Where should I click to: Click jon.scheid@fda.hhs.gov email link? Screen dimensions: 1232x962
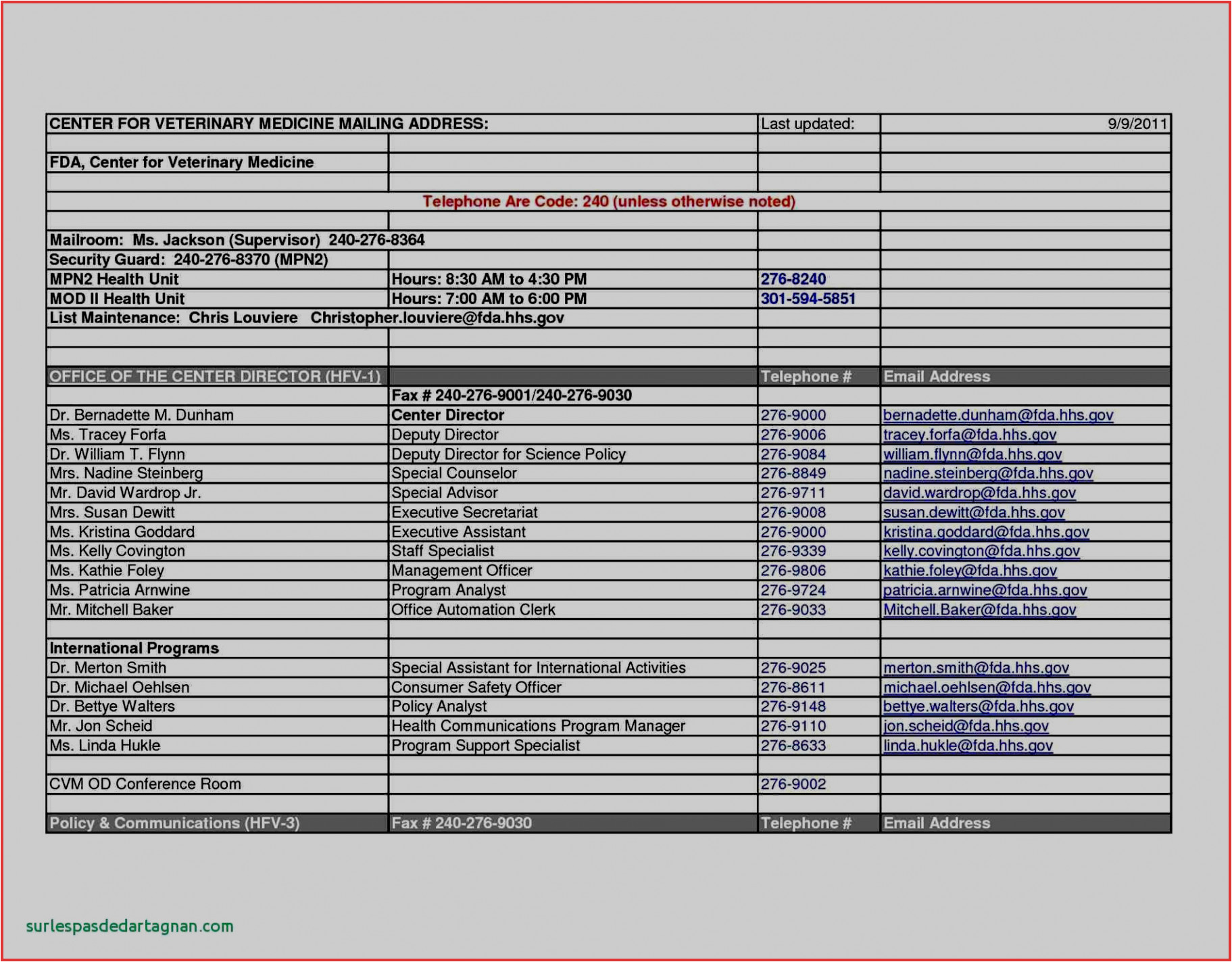point(965,726)
